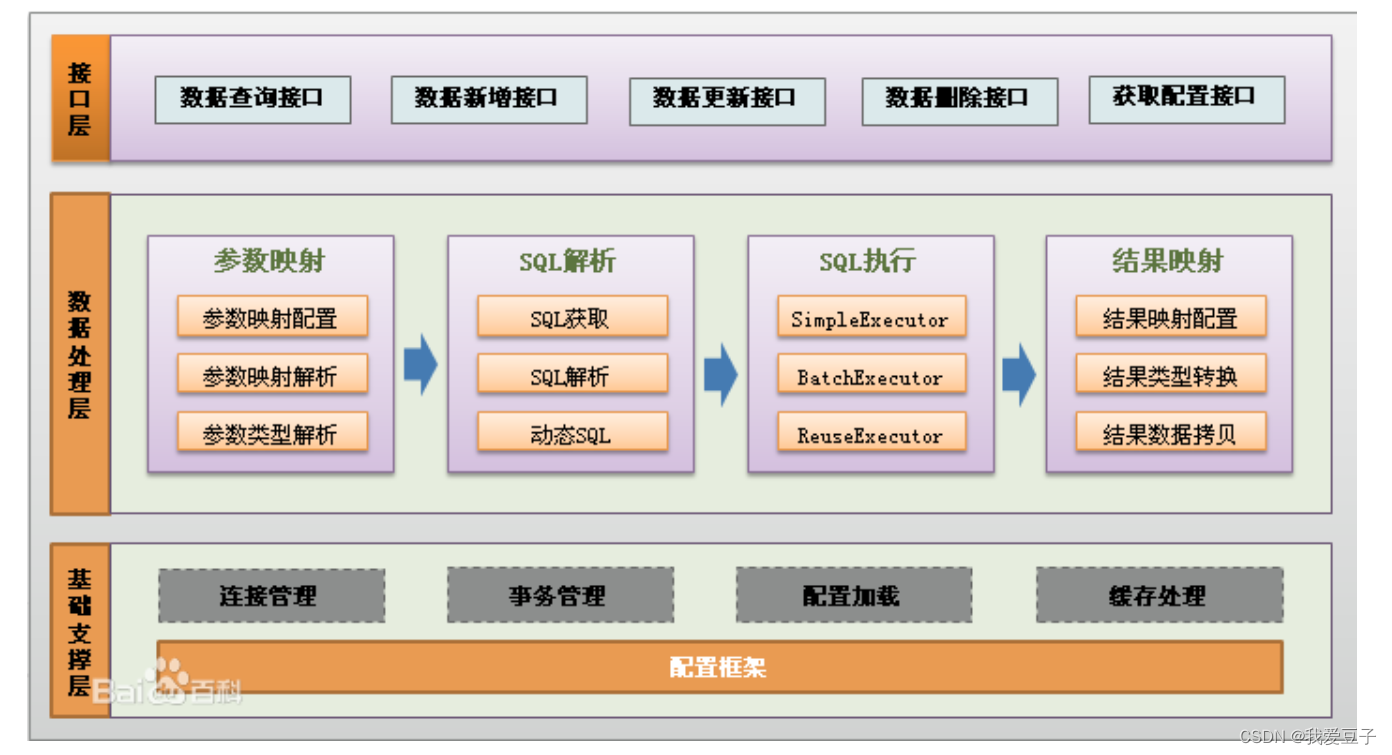1392x755 pixels.
Task: Select the 缓存处理 gray box
Action: tap(1159, 596)
